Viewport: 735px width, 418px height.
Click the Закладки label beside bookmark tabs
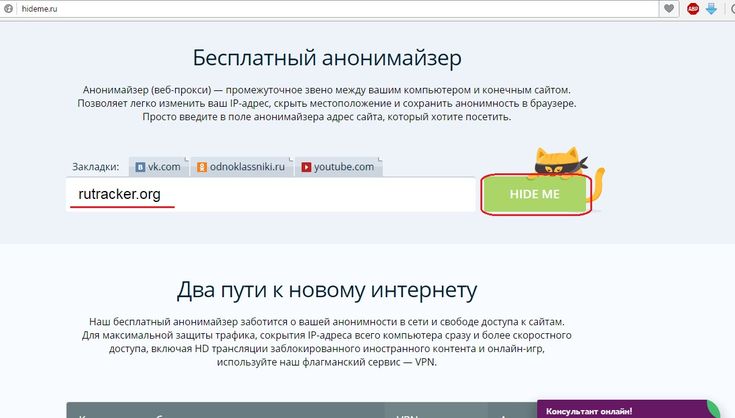click(x=96, y=167)
